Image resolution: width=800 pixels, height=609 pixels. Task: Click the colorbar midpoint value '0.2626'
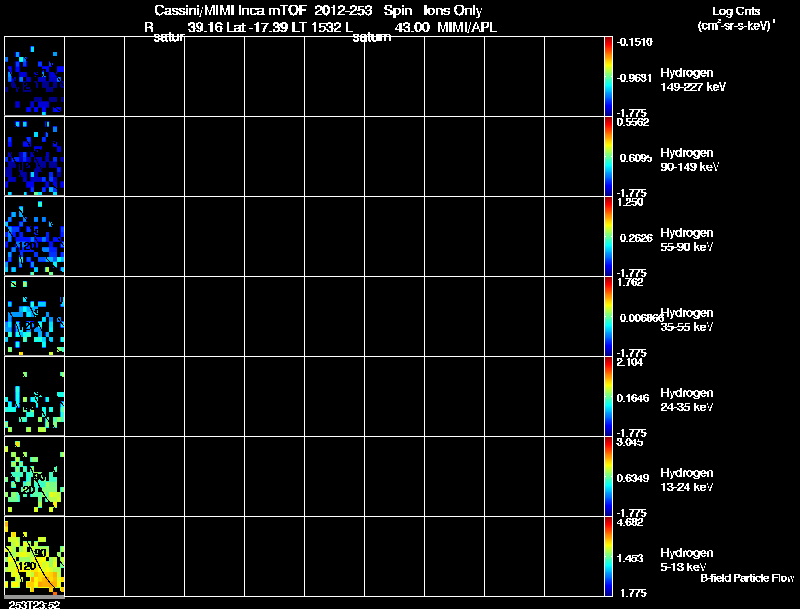(636, 238)
